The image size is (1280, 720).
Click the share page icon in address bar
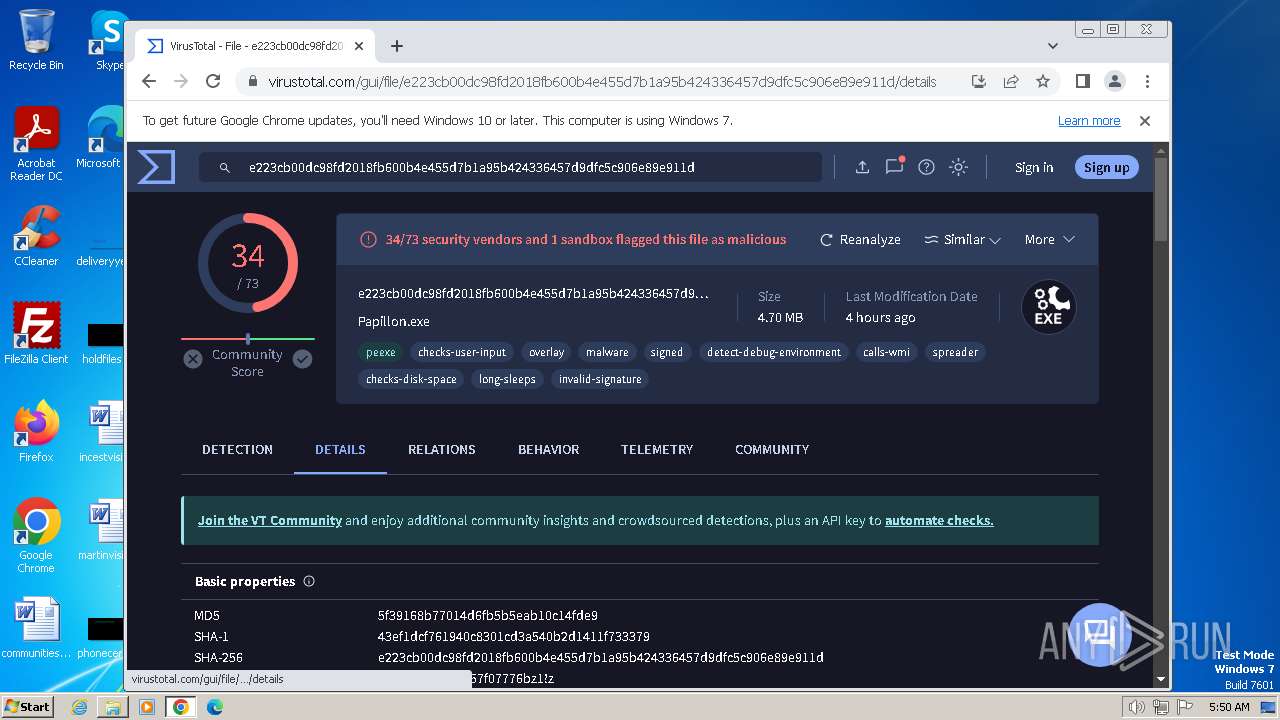(1011, 81)
